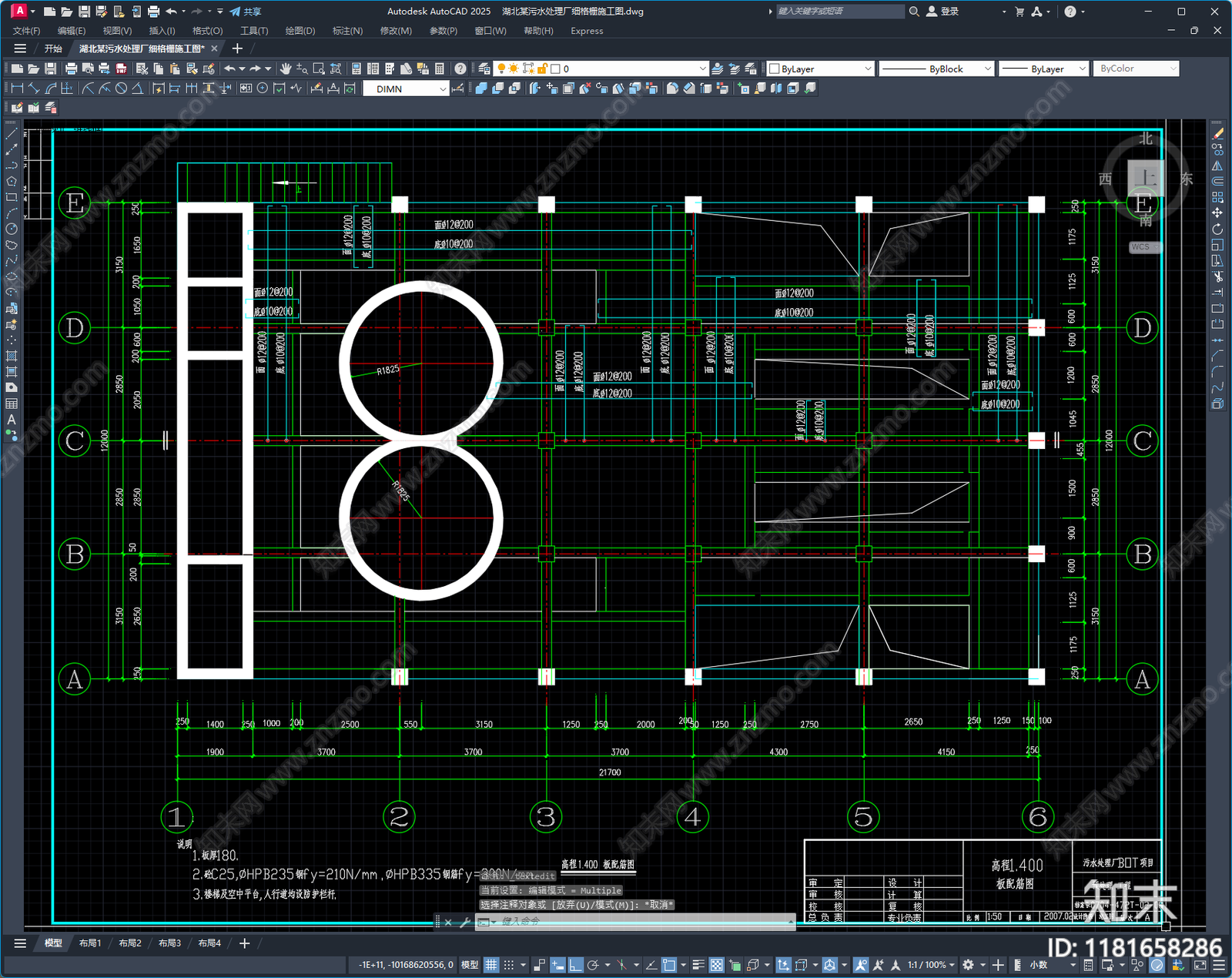Select the Pan hand tool
1232x978 pixels.
coord(286,69)
